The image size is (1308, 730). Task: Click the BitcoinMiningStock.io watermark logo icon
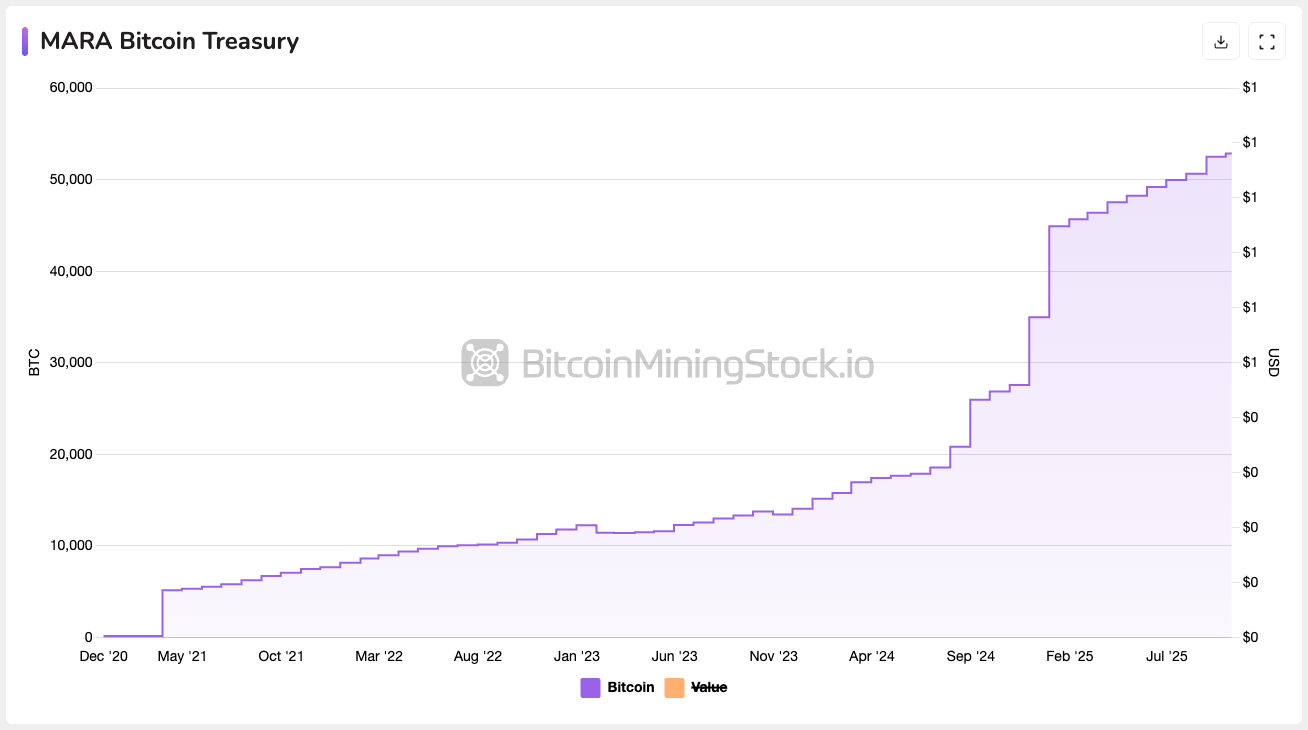(x=485, y=362)
